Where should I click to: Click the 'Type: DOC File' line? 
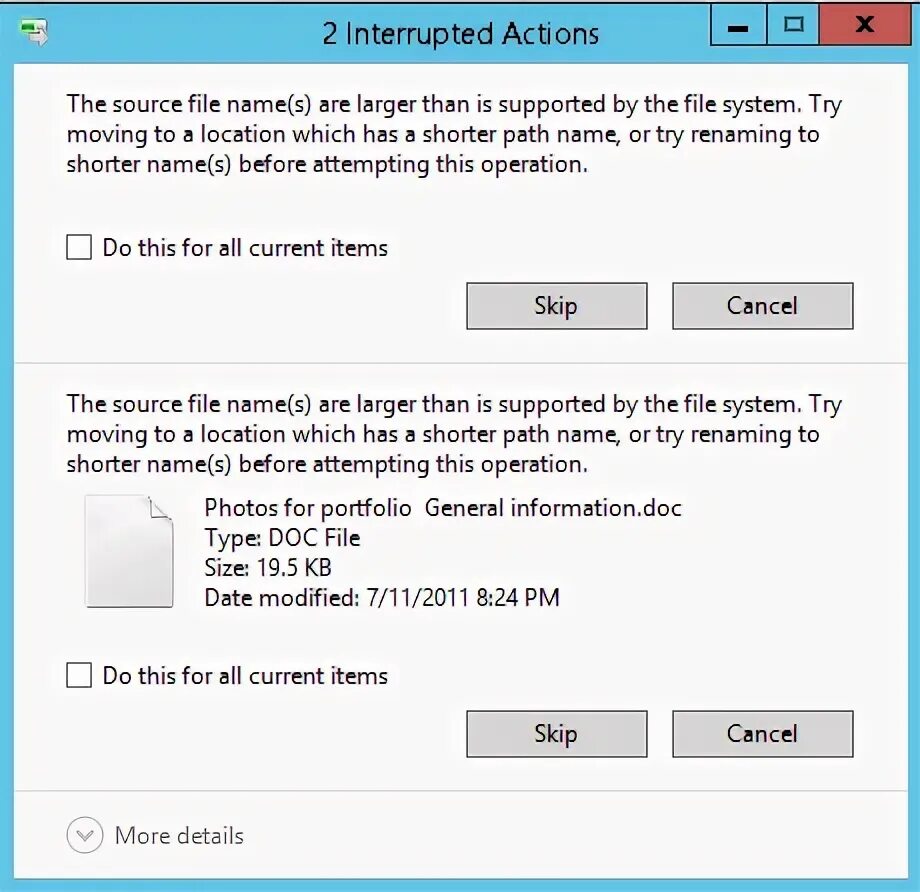coord(282,538)
